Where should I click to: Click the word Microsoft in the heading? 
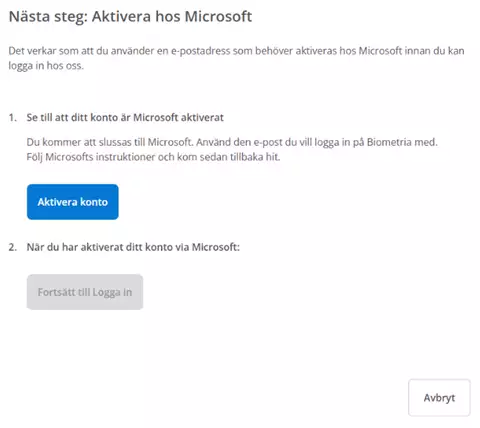pos(218,16)
